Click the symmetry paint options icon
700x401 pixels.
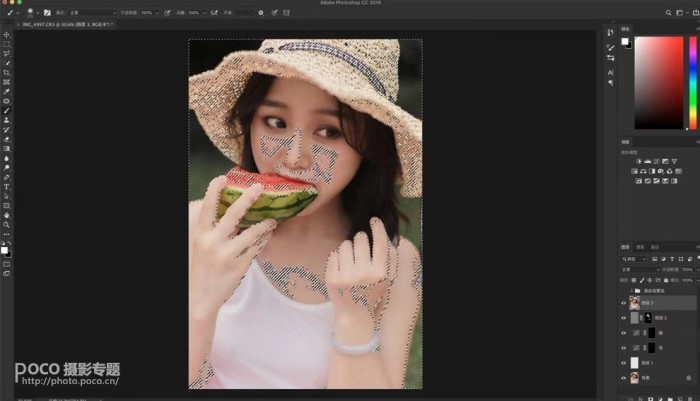[286, 13]
